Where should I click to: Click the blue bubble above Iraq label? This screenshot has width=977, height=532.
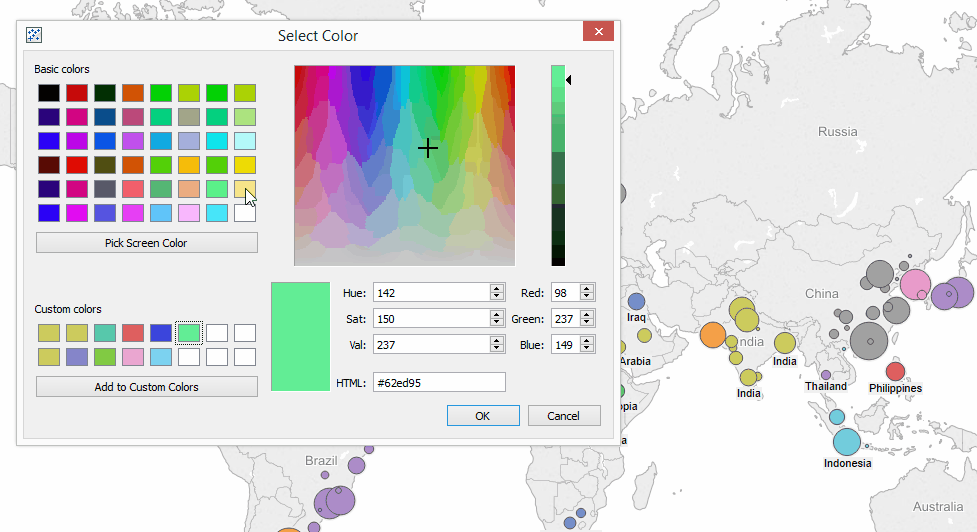point(636,302)
